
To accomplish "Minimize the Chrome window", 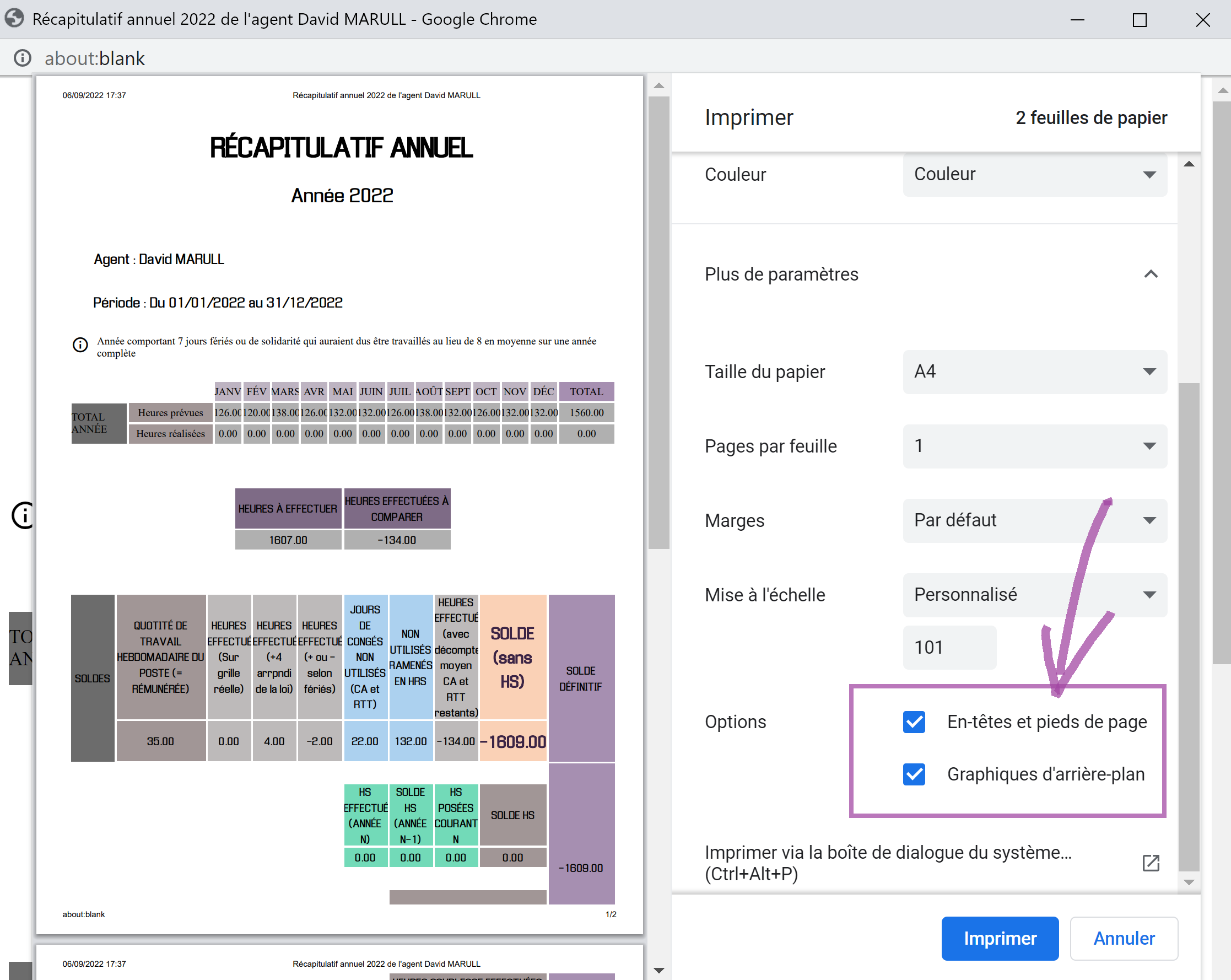I will pos(1077,19).
